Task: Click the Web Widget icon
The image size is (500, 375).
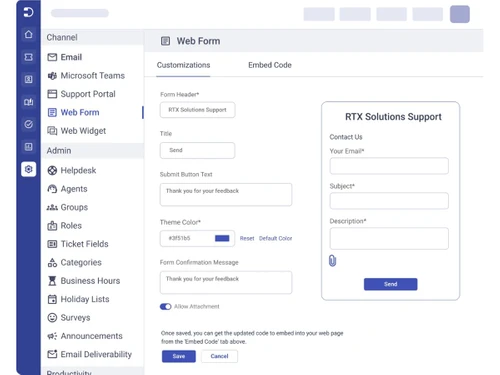Action: point(52,131)
